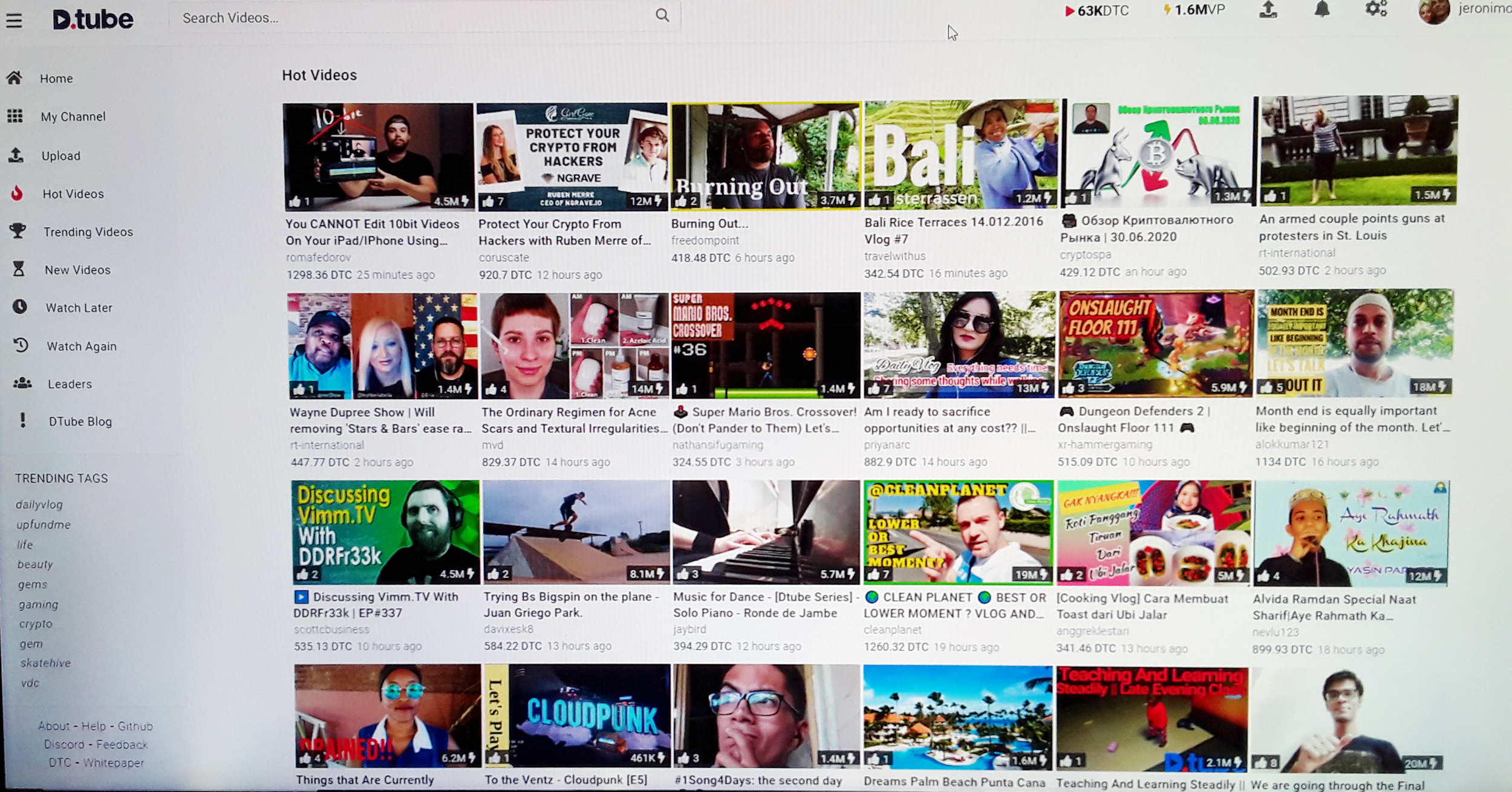Open the Super Mario Bros Crossover thumbnail
This screenshot has width=1512, height=792.
tap(766, 345)
